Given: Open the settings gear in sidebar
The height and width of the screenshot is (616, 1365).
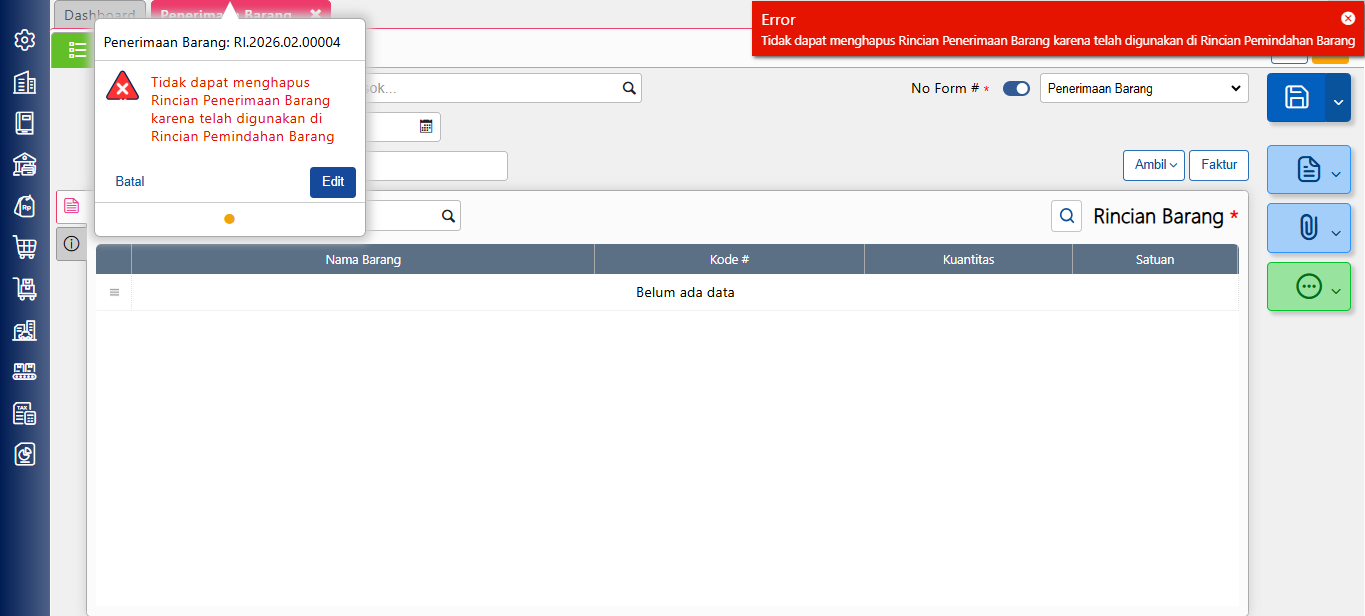Looking at the screenshot, I should point(25,40).
